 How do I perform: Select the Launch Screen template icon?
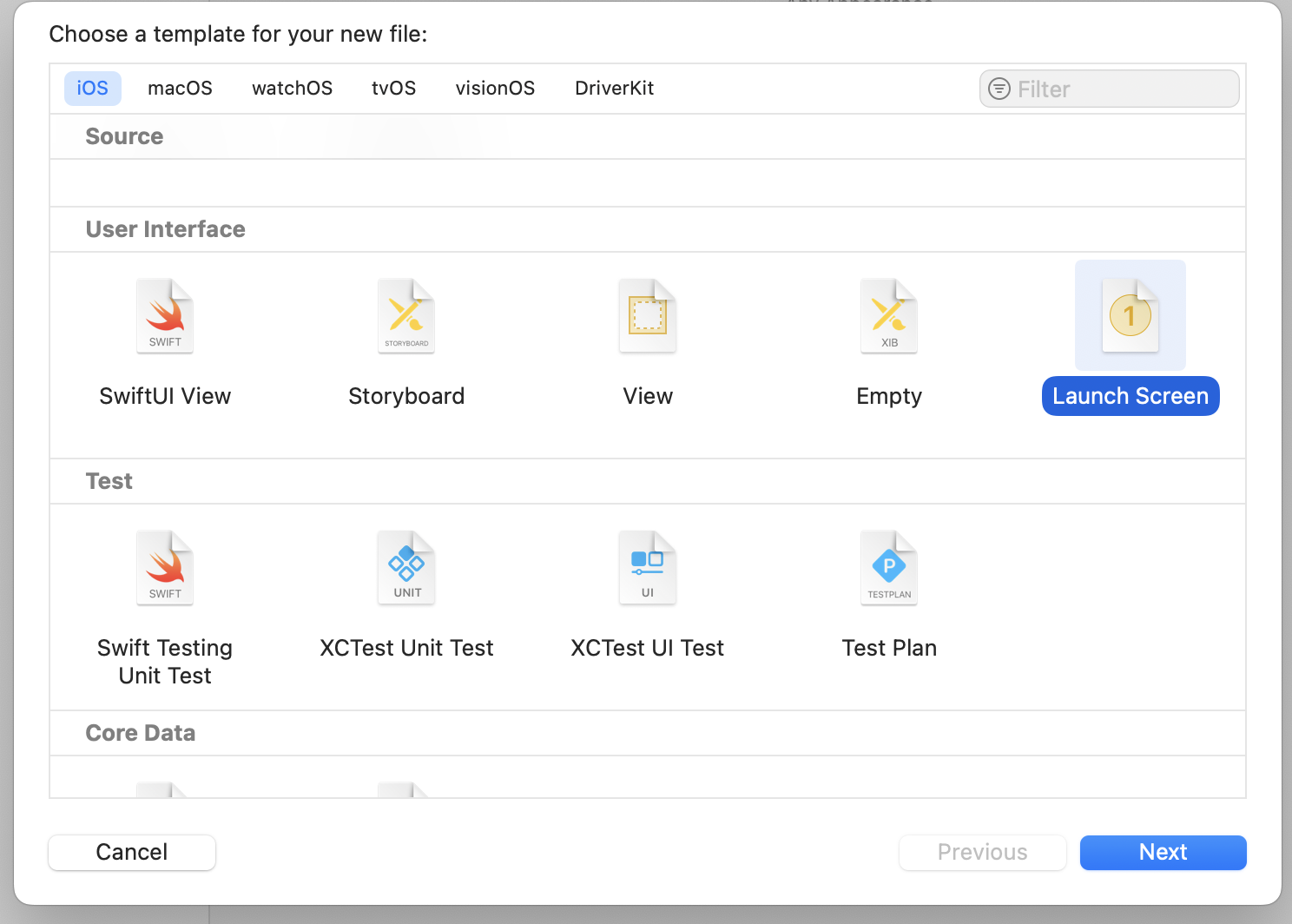[1130, 316]
